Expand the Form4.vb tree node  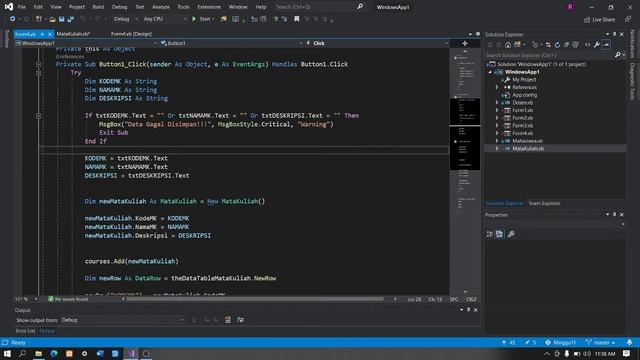point(497,133)
